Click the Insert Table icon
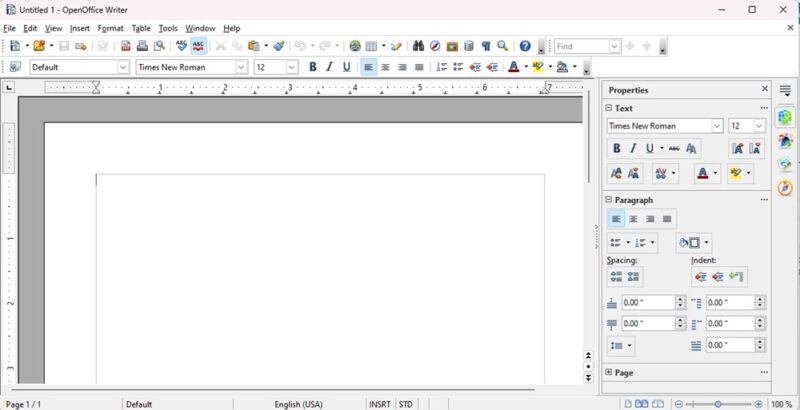Image resolution: width=800 pixels, height=410 pixels. [x=371, y=46]
